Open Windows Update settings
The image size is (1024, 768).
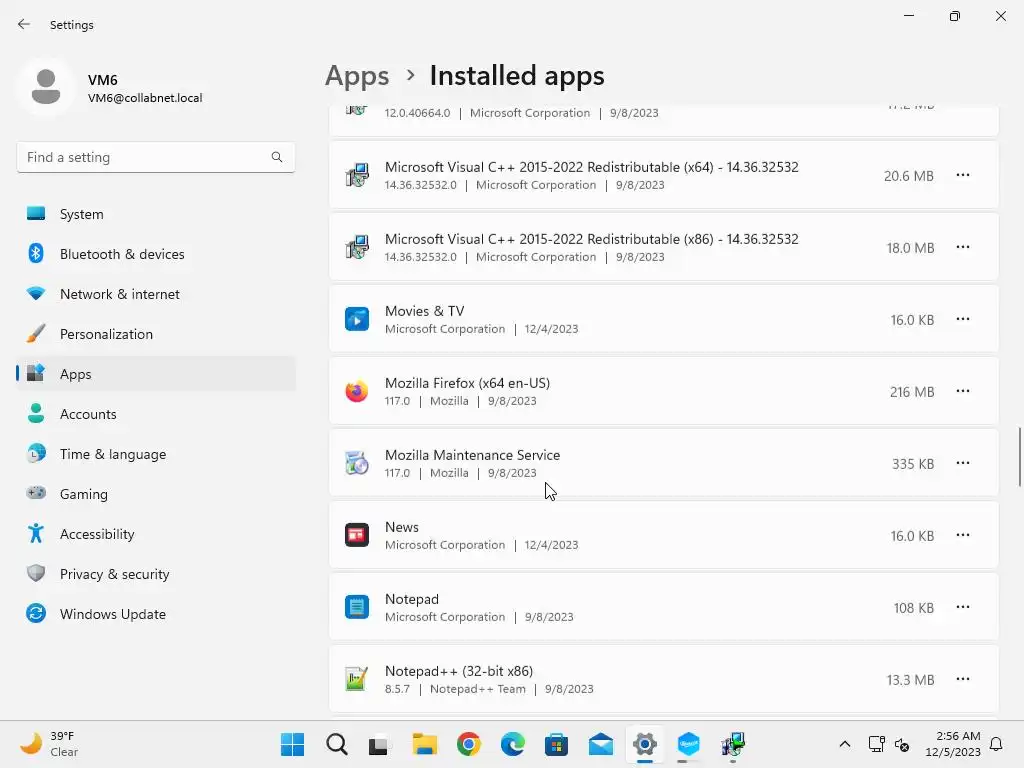(x=155, y=614)
